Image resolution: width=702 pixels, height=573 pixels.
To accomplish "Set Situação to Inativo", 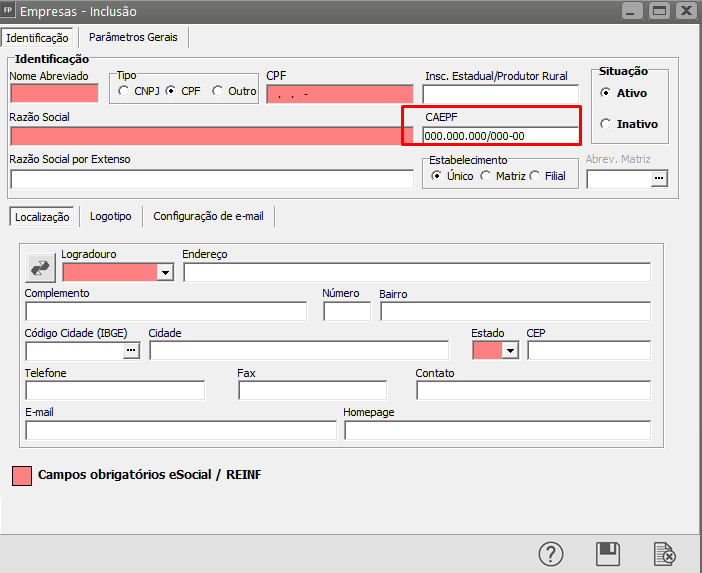I will coord(606,124).
